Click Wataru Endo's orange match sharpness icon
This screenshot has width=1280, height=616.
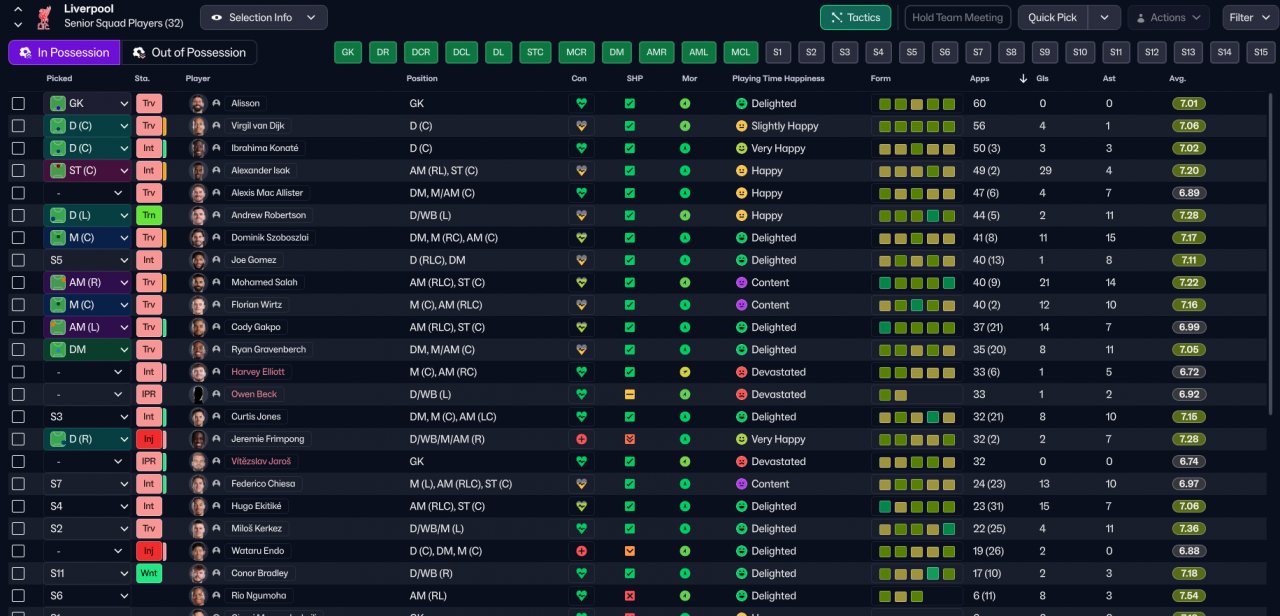tap(630, 551)
